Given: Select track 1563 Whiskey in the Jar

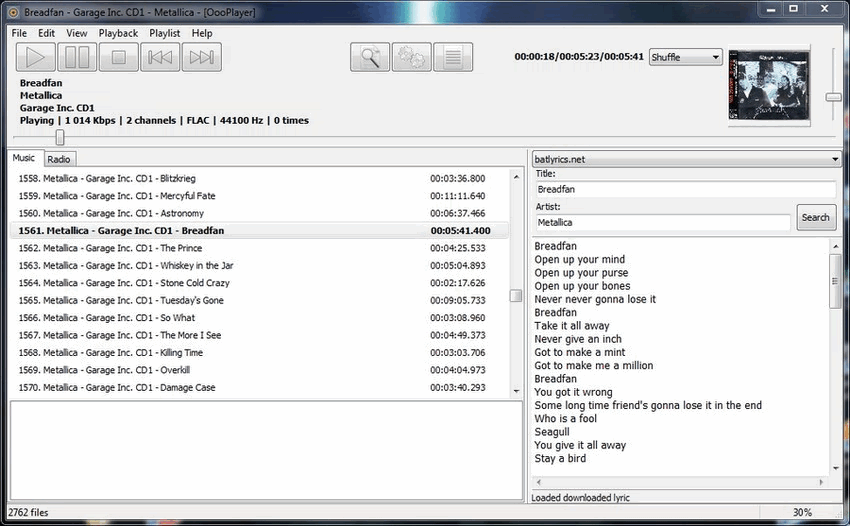Looking at the screenshot, I should click(259, 265).
